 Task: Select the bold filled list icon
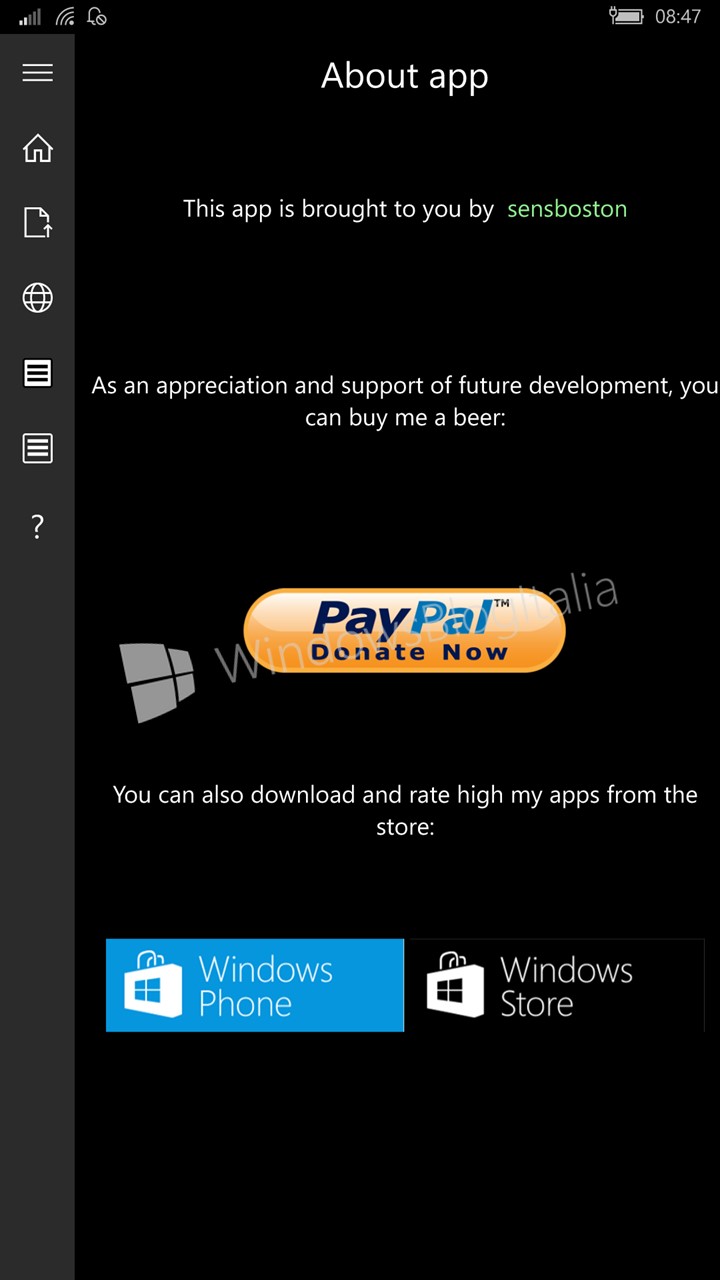tap(37, 373)
